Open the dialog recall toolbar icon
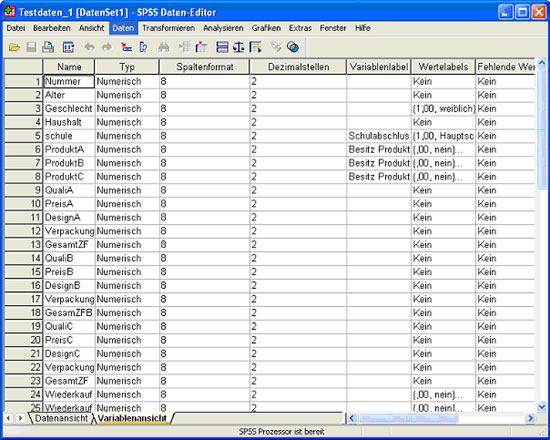This screenshot has height=440, width=550. click(x=68, y=47)
